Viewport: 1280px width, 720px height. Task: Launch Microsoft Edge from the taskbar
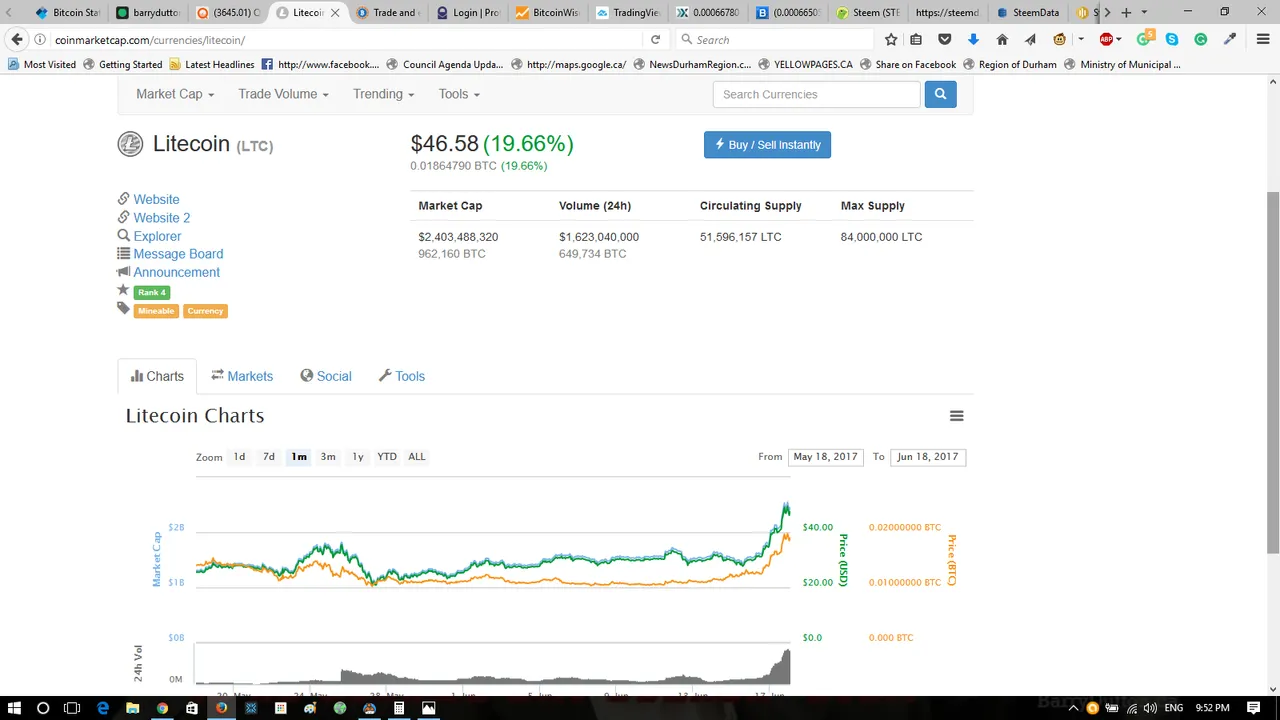[103, 708]
